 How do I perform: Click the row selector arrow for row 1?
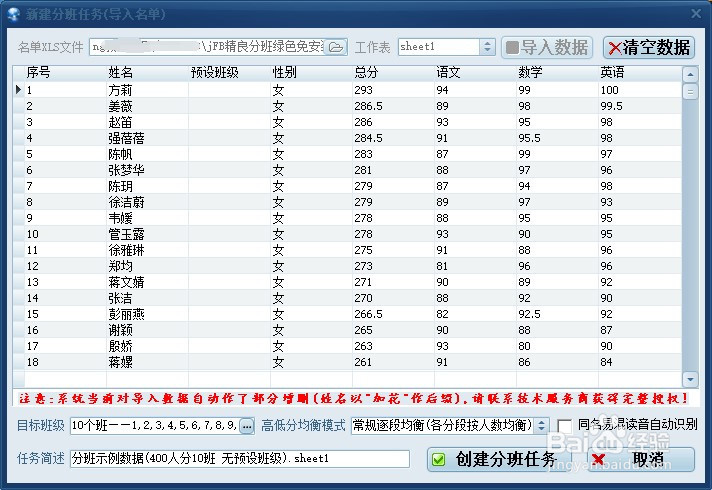(x=18, y=89)
